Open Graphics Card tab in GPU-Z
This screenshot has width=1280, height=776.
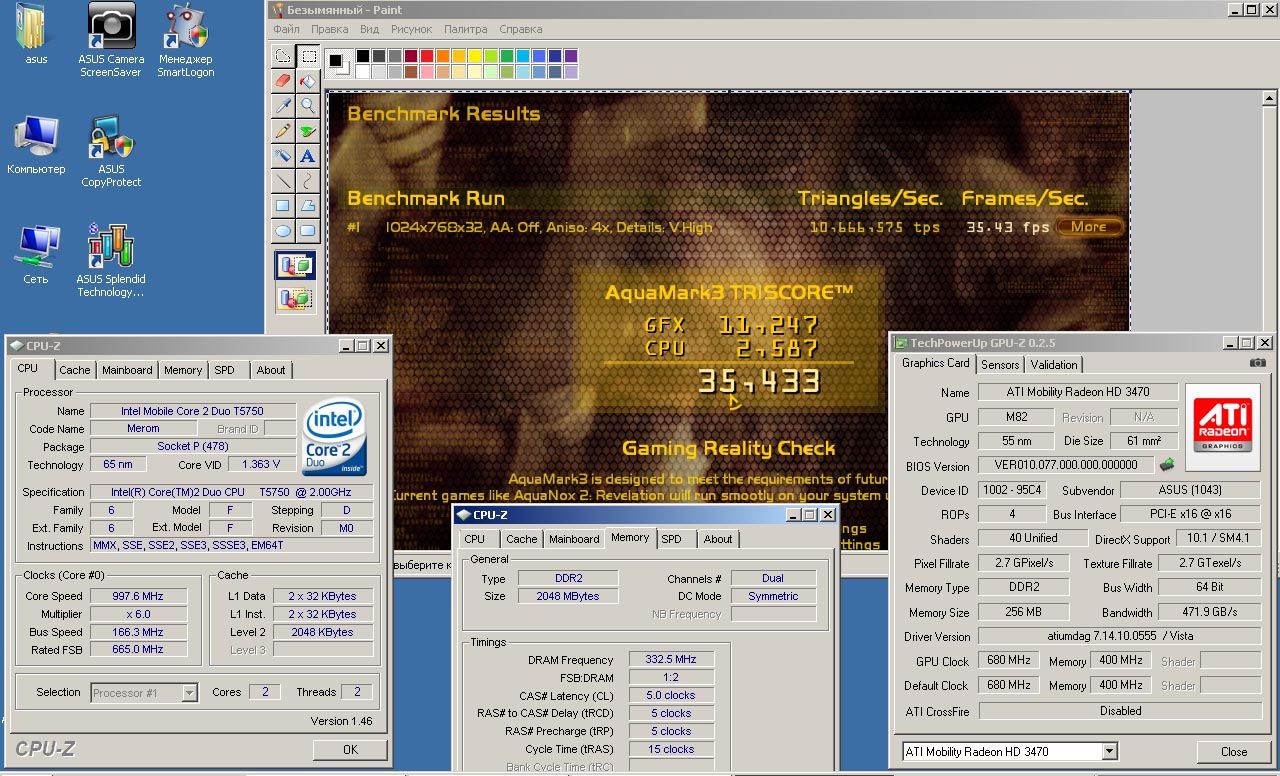(935, 363)
